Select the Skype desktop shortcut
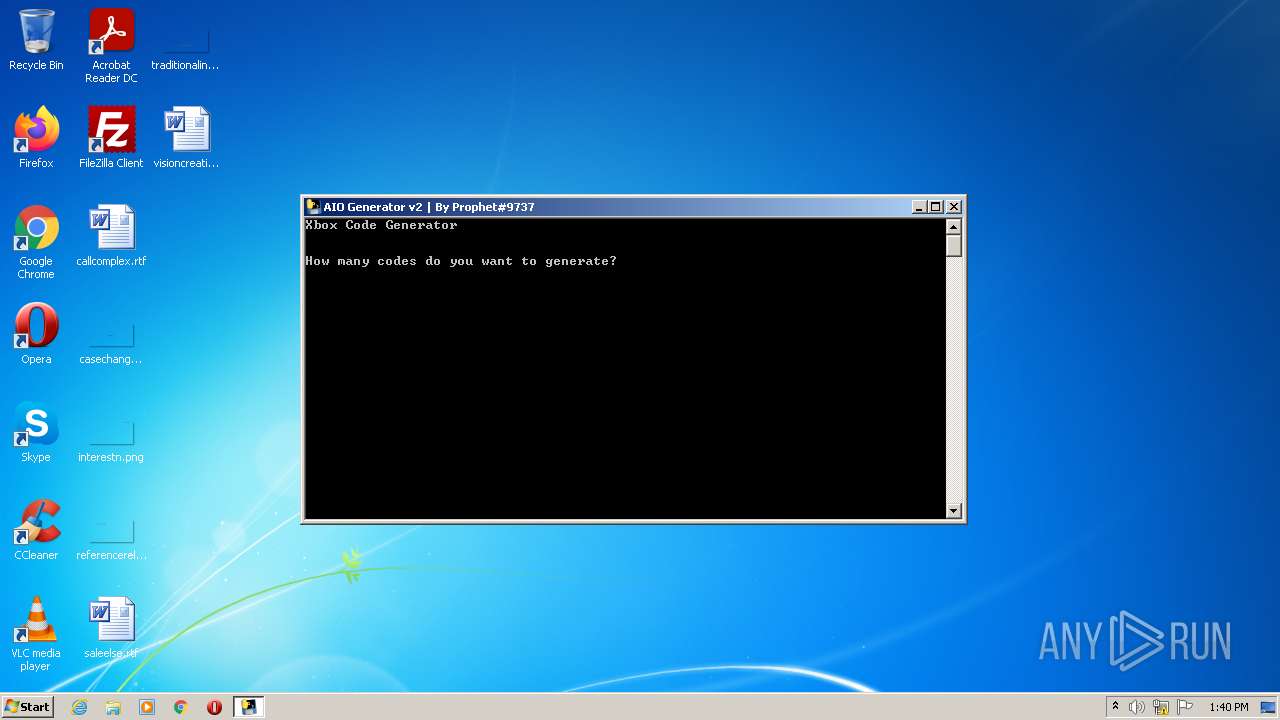The height and width of the screenshot is (720, 1280). coord(36,432)
